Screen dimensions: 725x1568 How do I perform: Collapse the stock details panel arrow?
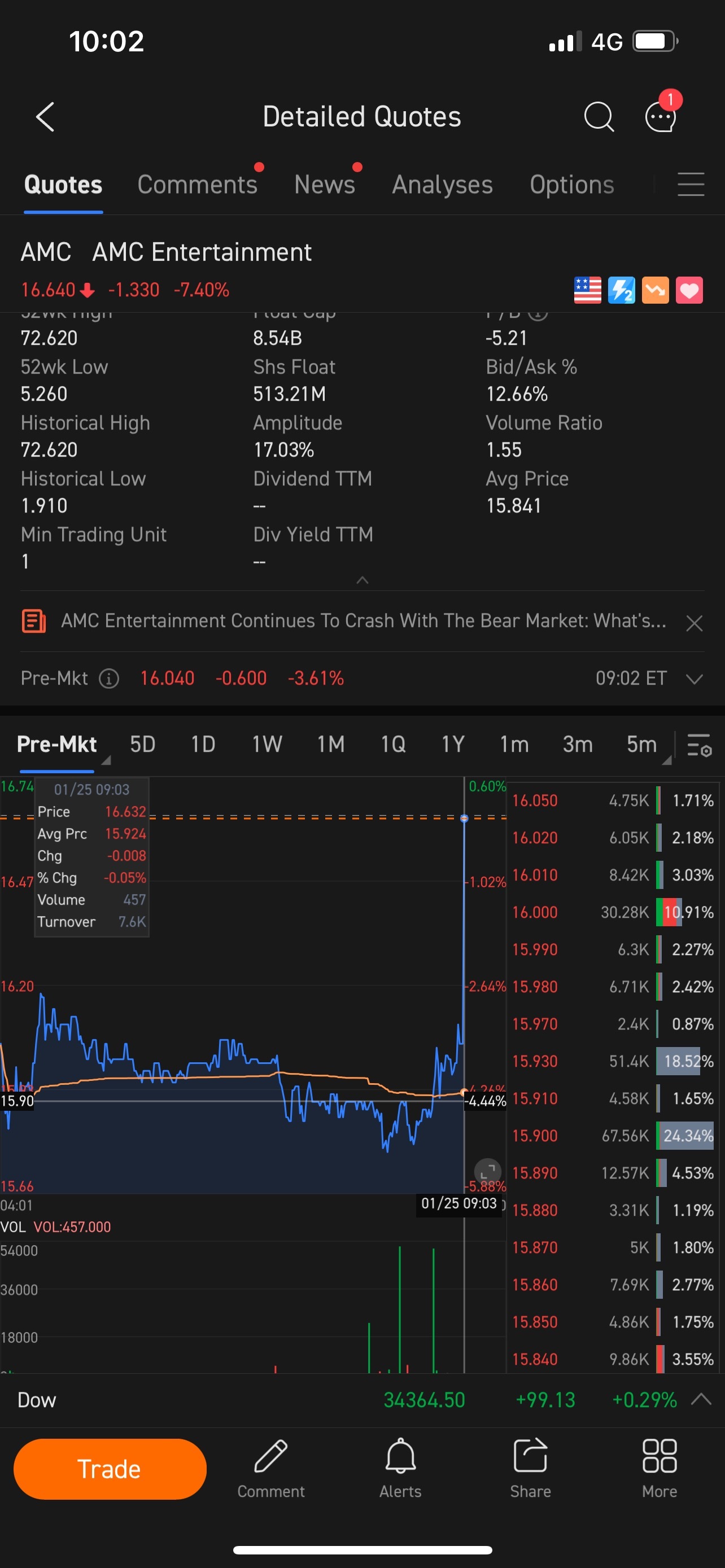[362, 580]
